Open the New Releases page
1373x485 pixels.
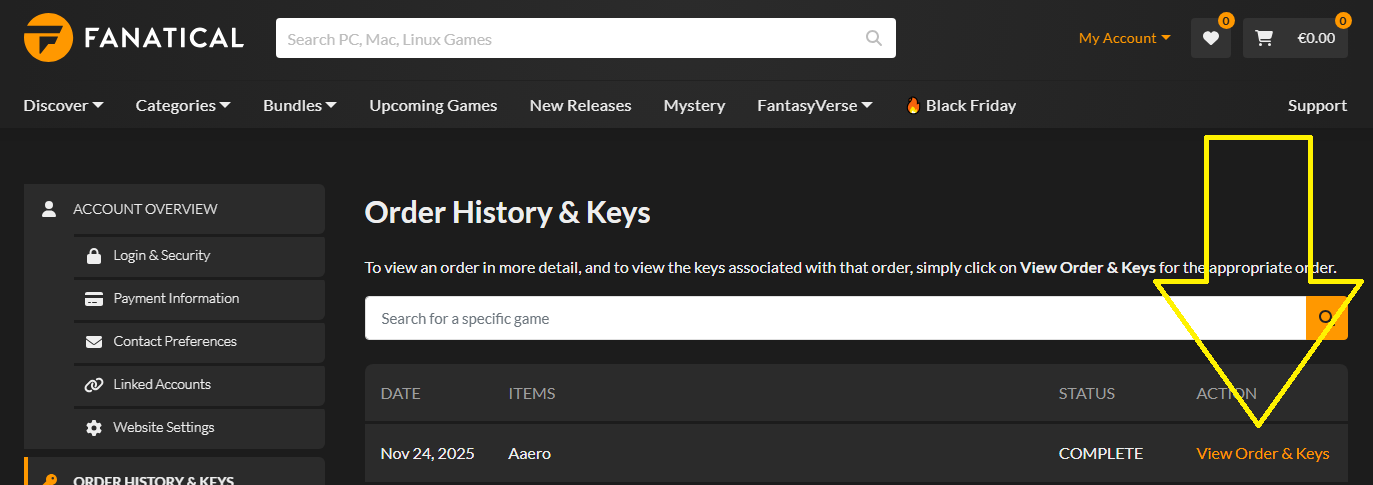tap(580, 105)
